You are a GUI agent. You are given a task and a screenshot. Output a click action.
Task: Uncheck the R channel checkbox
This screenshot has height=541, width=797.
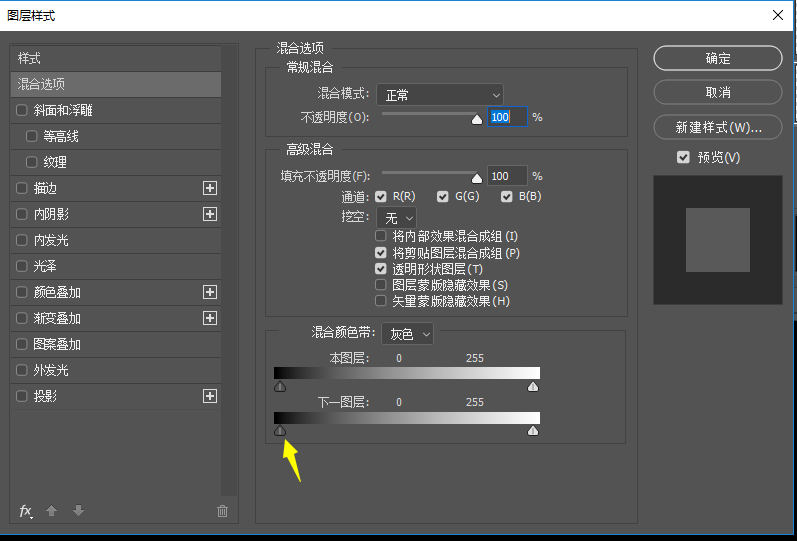click(380, 197)
